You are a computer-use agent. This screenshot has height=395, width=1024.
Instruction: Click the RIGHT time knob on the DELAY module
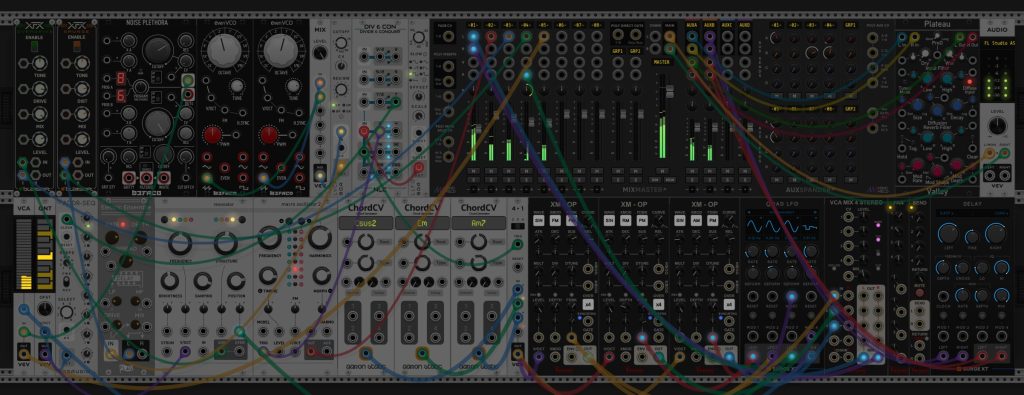coord(997,234)
